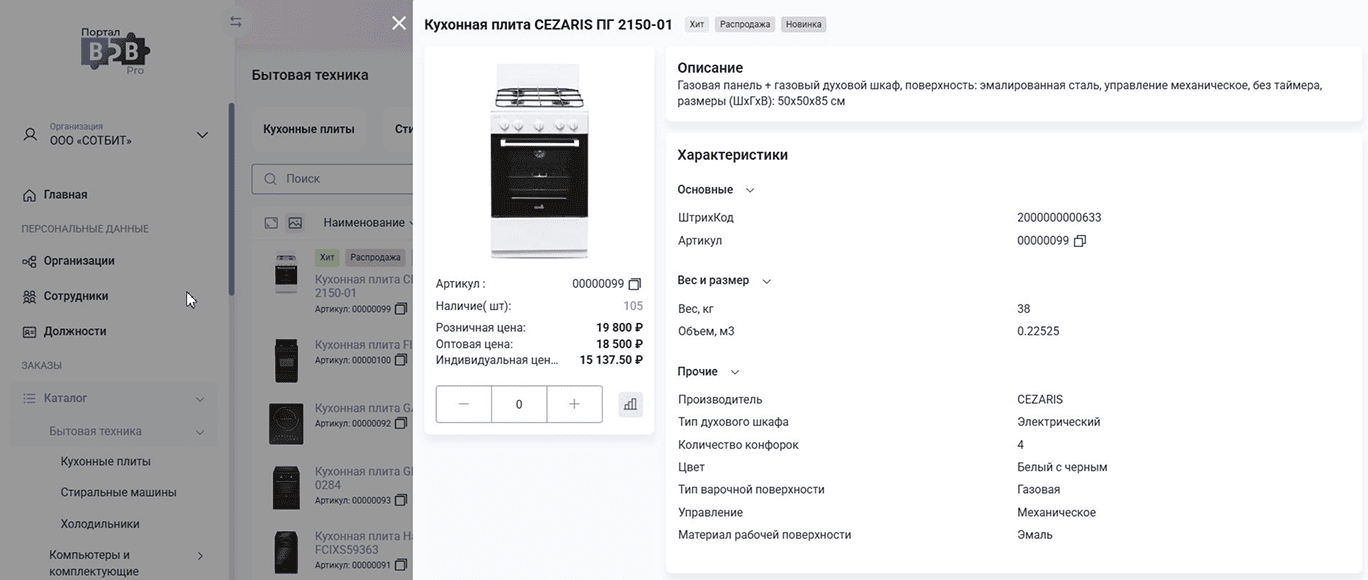Open the ООО «СОТБИТ» organization dropdown
The width and height of the screenshot is (1368, 580).
click(x=202, y=135)
